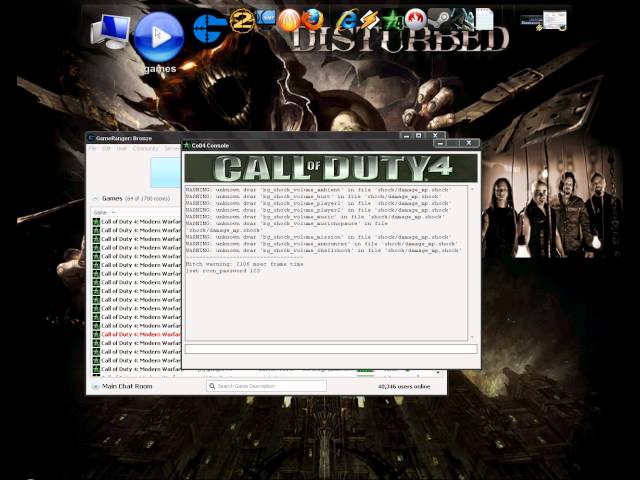Open the User menu in GameRanger
The width and height of the screenshot is (640, 480).
click(122, 149)
